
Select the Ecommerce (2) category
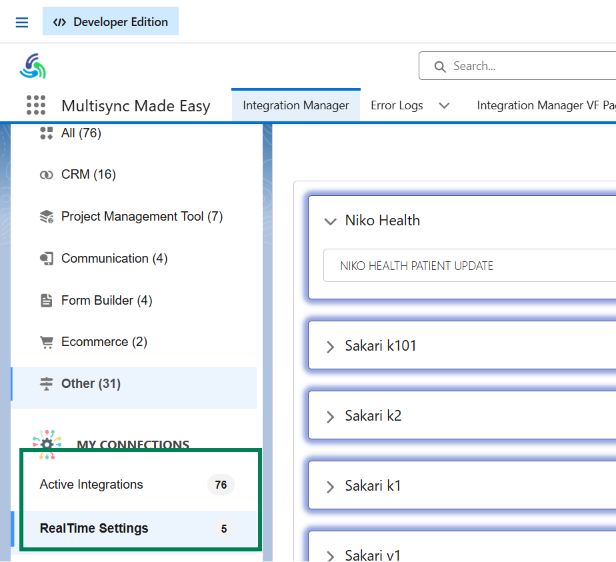tap(104, 342)
